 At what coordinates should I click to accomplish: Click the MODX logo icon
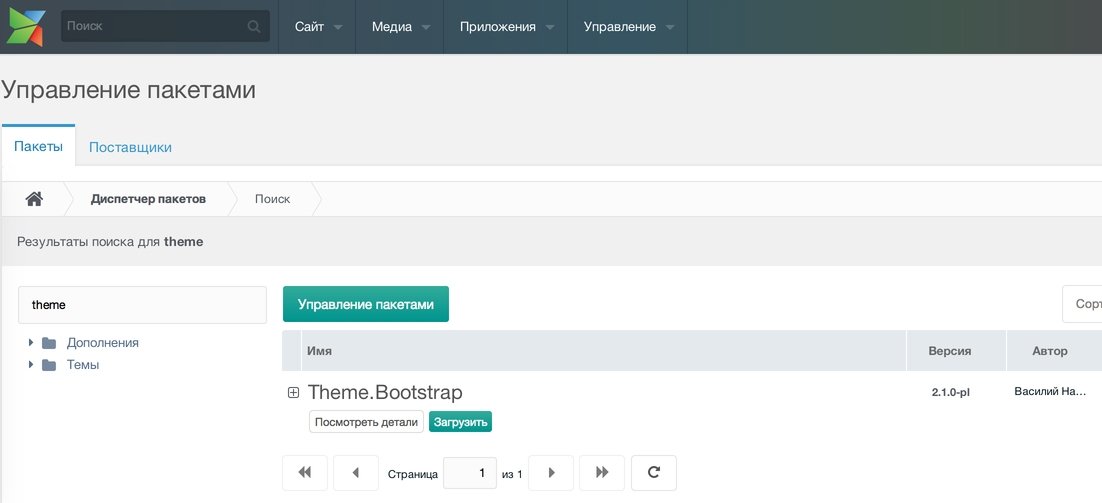pos(27,26)
